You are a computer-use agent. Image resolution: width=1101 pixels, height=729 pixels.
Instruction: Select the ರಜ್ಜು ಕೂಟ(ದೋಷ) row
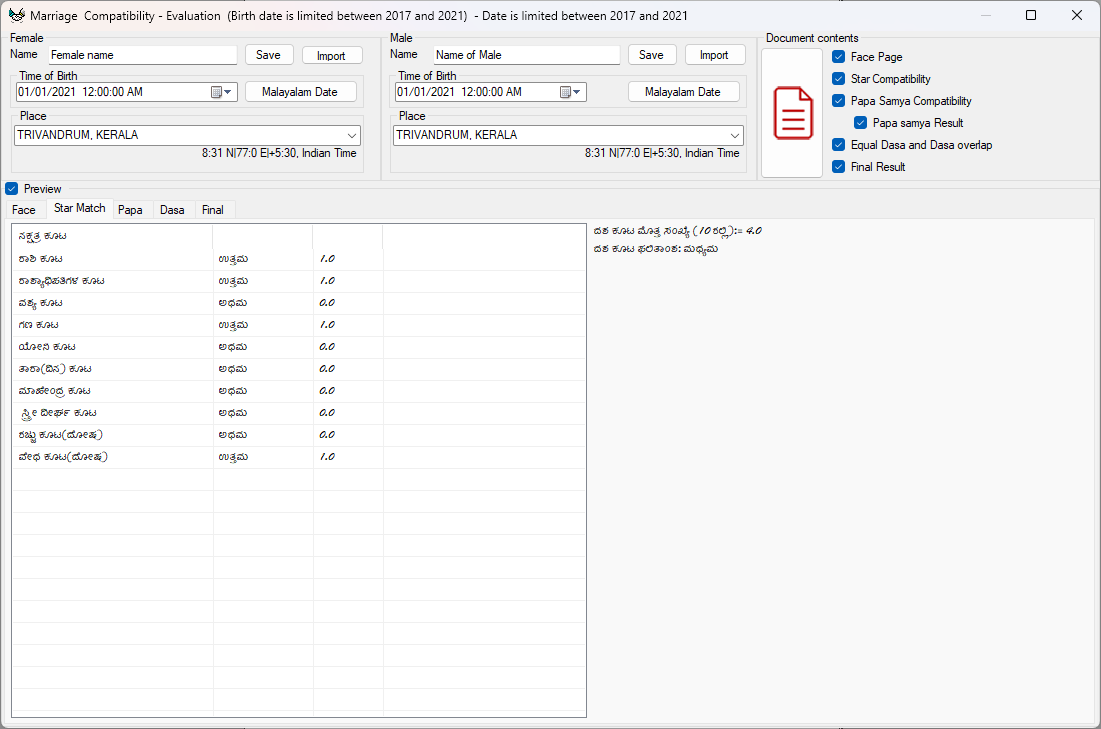pos(298,435)
